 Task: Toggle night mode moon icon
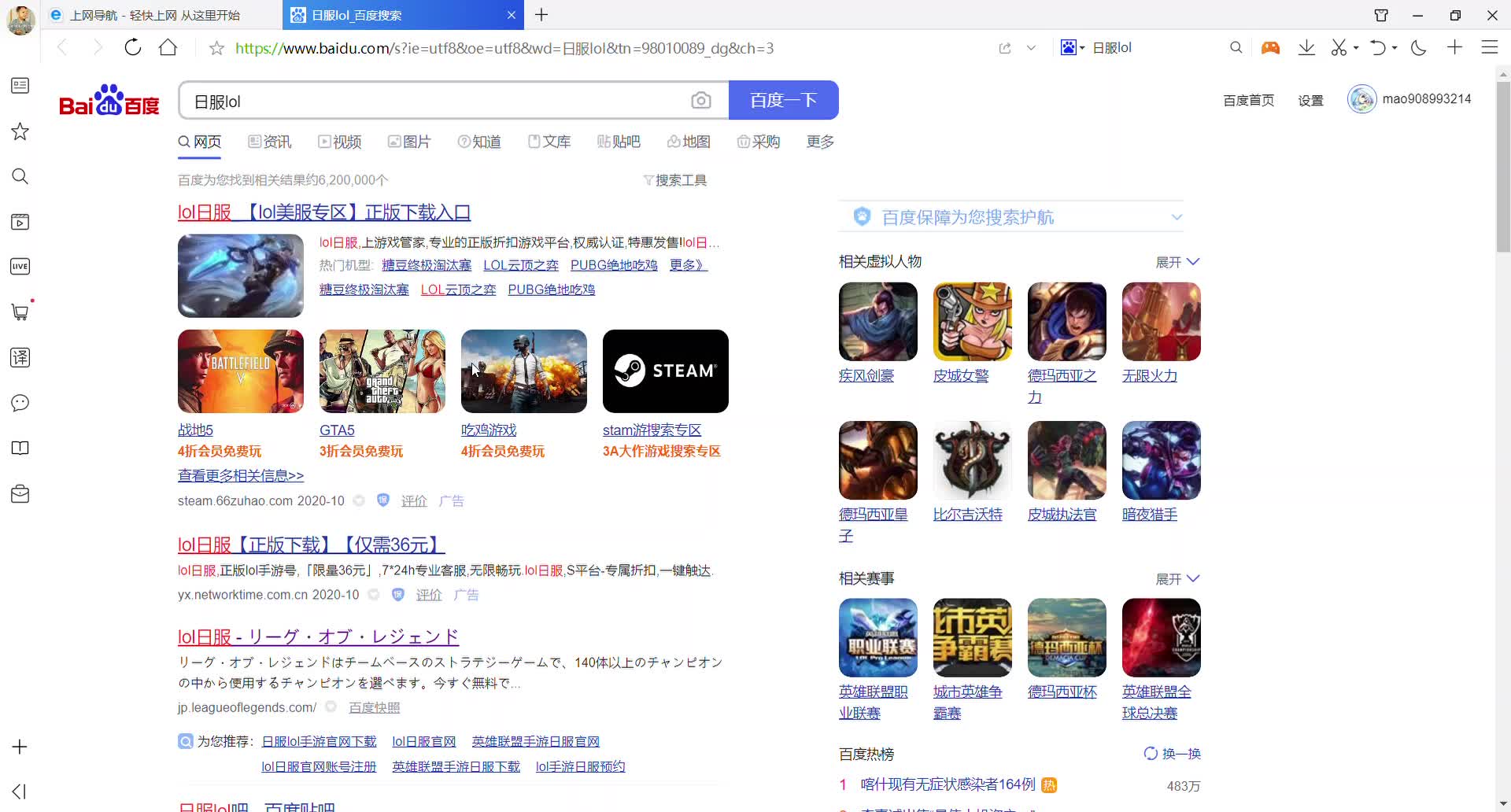click(x=1418, y=47)
